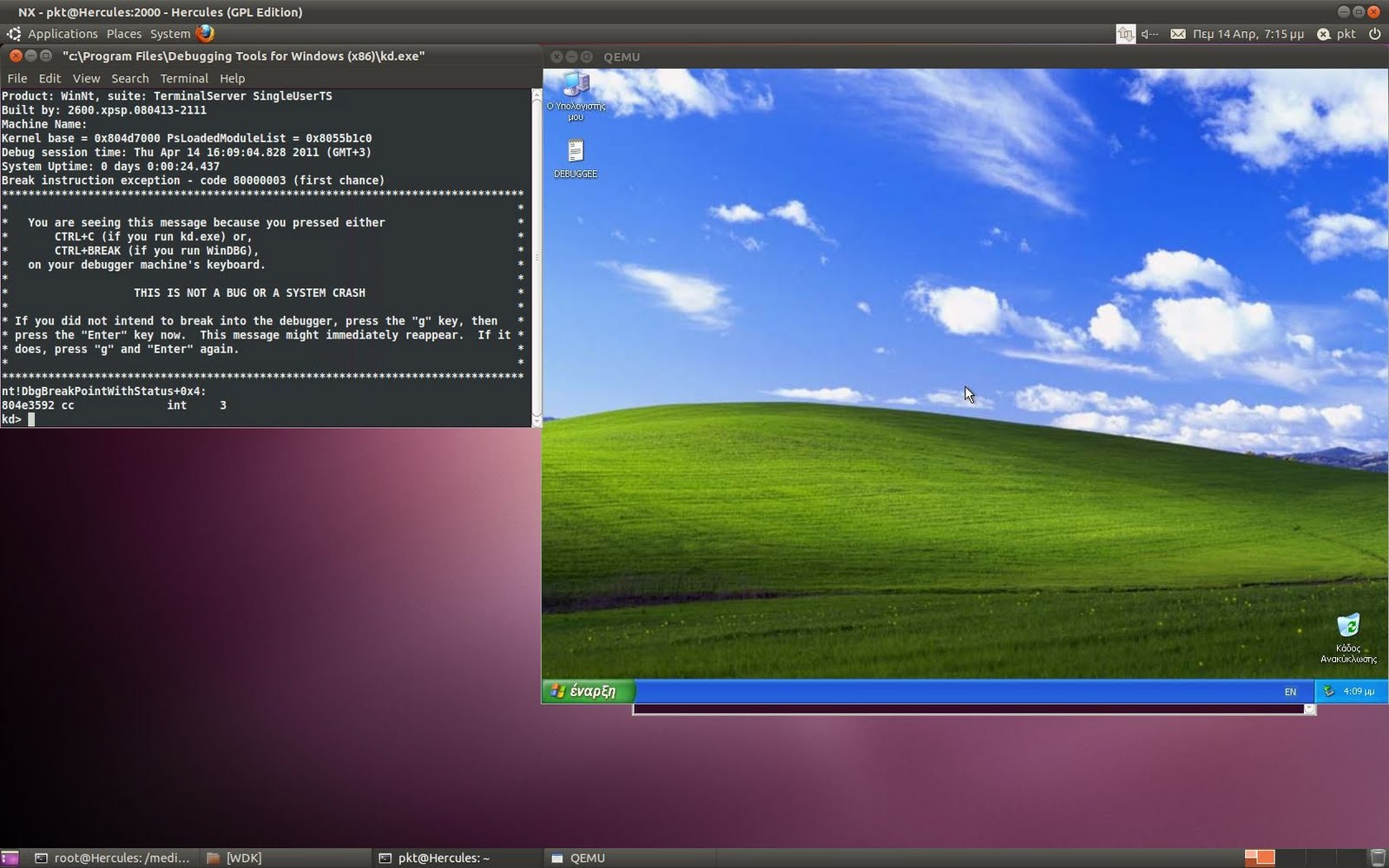This screenshot has width=1389, height=868.
Task: Click the show desktop icon in bottom panel
Action: click(x=10, y=858)
